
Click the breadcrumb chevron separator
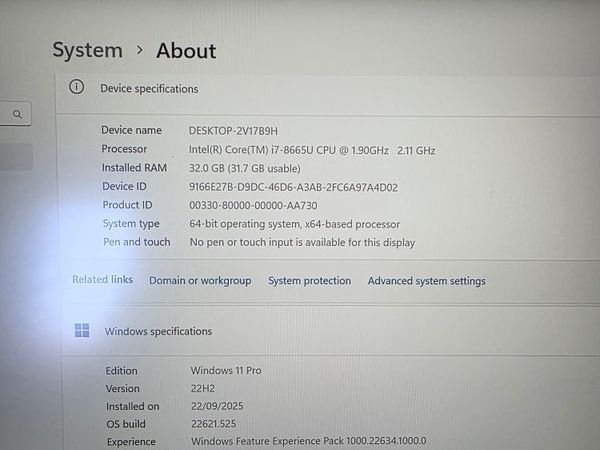click(x=140, y=50)
